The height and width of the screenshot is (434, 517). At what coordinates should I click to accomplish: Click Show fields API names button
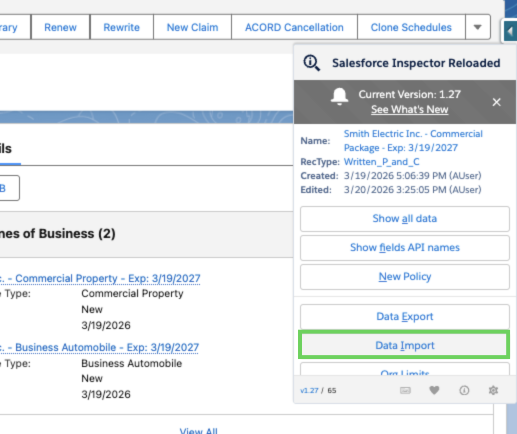[x=405, y=248]
